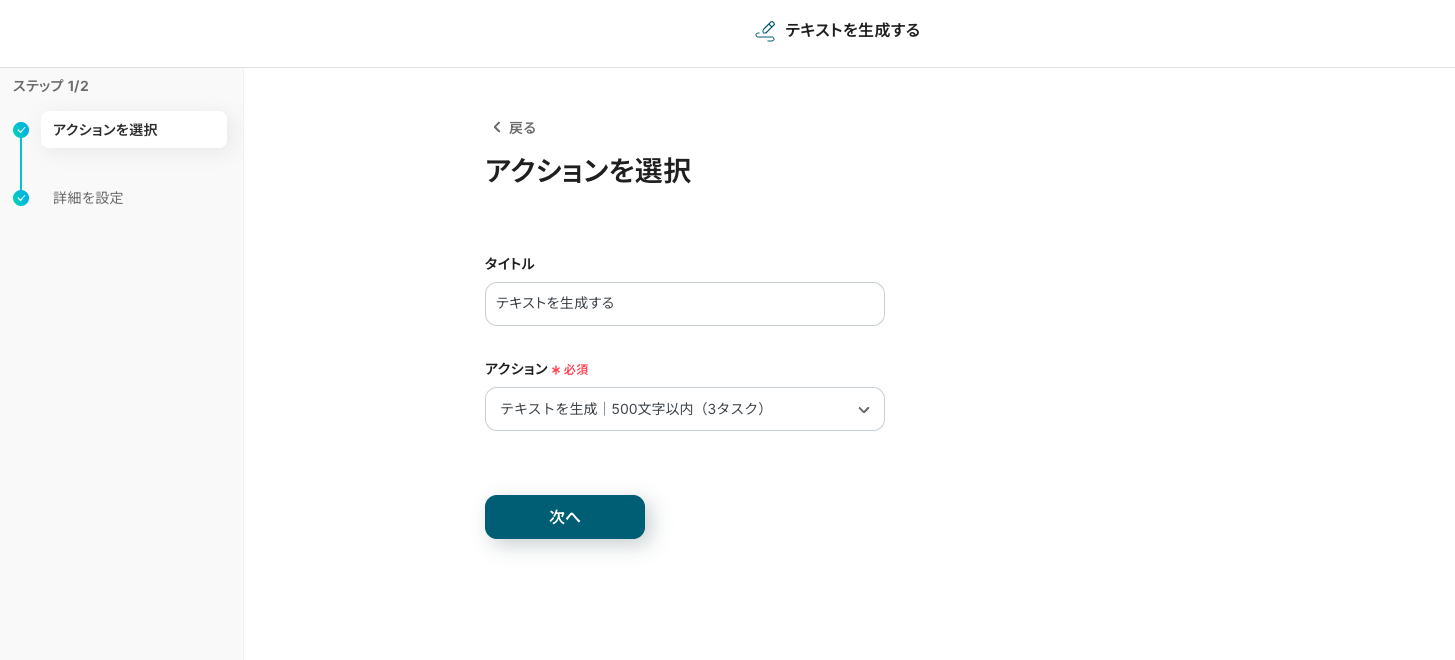
Task: Click the header title テキストを生成する
Action: (852, 31)
